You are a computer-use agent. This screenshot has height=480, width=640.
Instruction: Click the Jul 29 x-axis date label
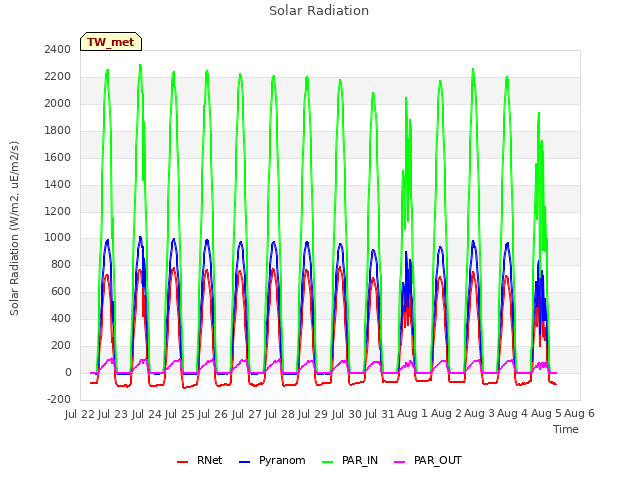[313, 414]
